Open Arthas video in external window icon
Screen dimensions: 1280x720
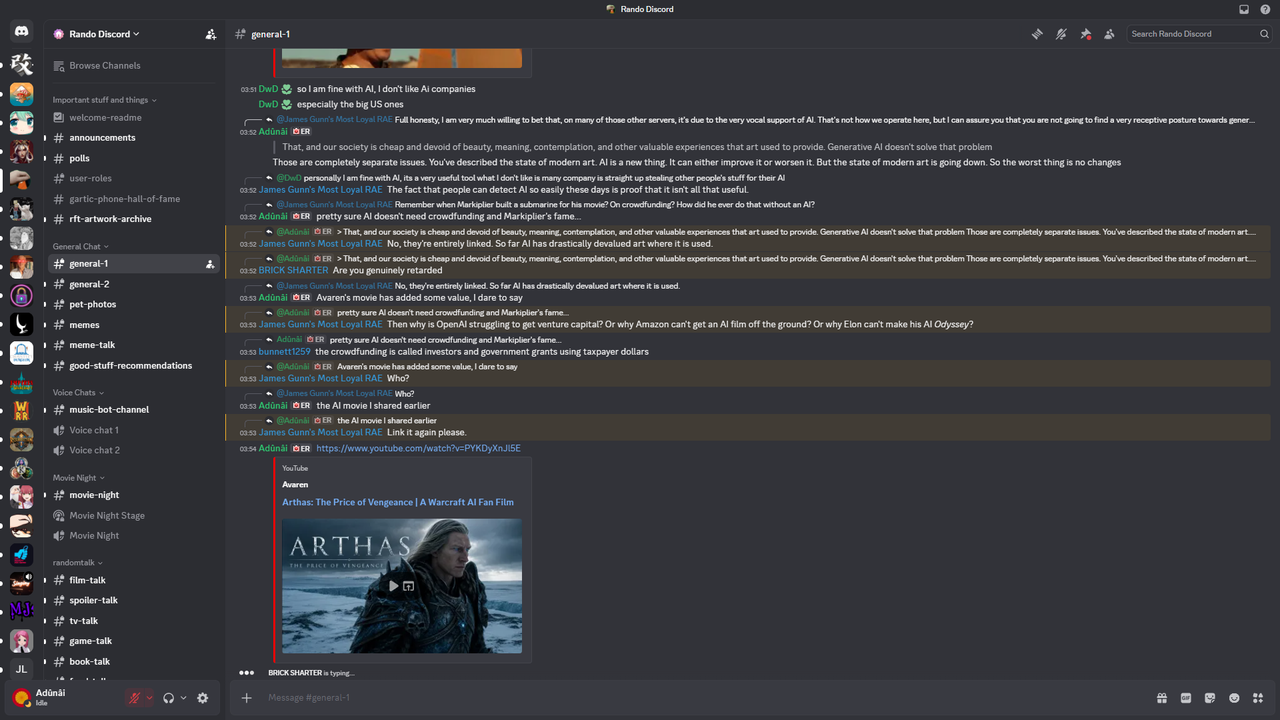tap(408, 586)
